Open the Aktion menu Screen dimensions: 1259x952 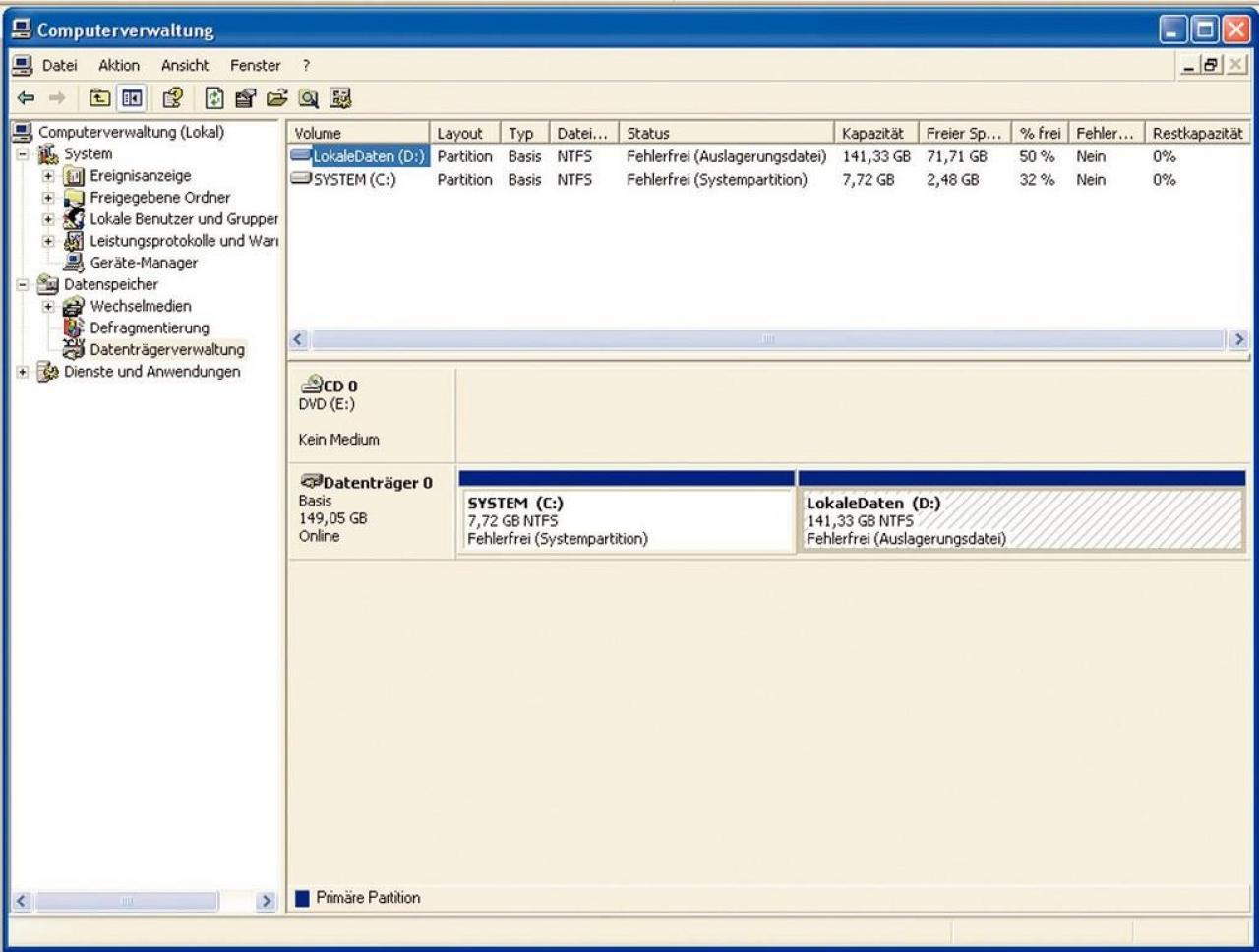(x=119, y=65)
